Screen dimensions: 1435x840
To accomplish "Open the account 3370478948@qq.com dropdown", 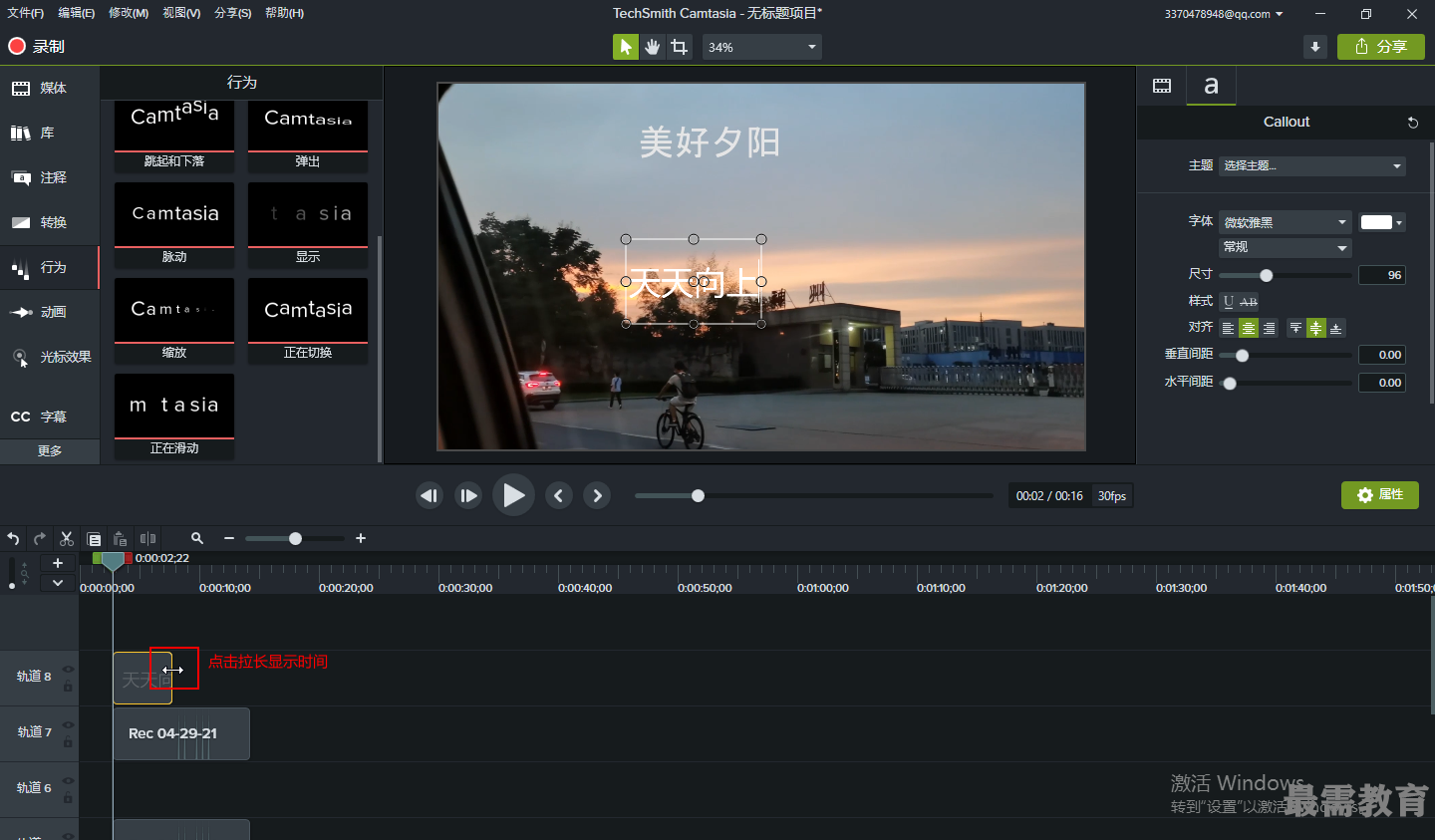I will tap(1224, 14).
